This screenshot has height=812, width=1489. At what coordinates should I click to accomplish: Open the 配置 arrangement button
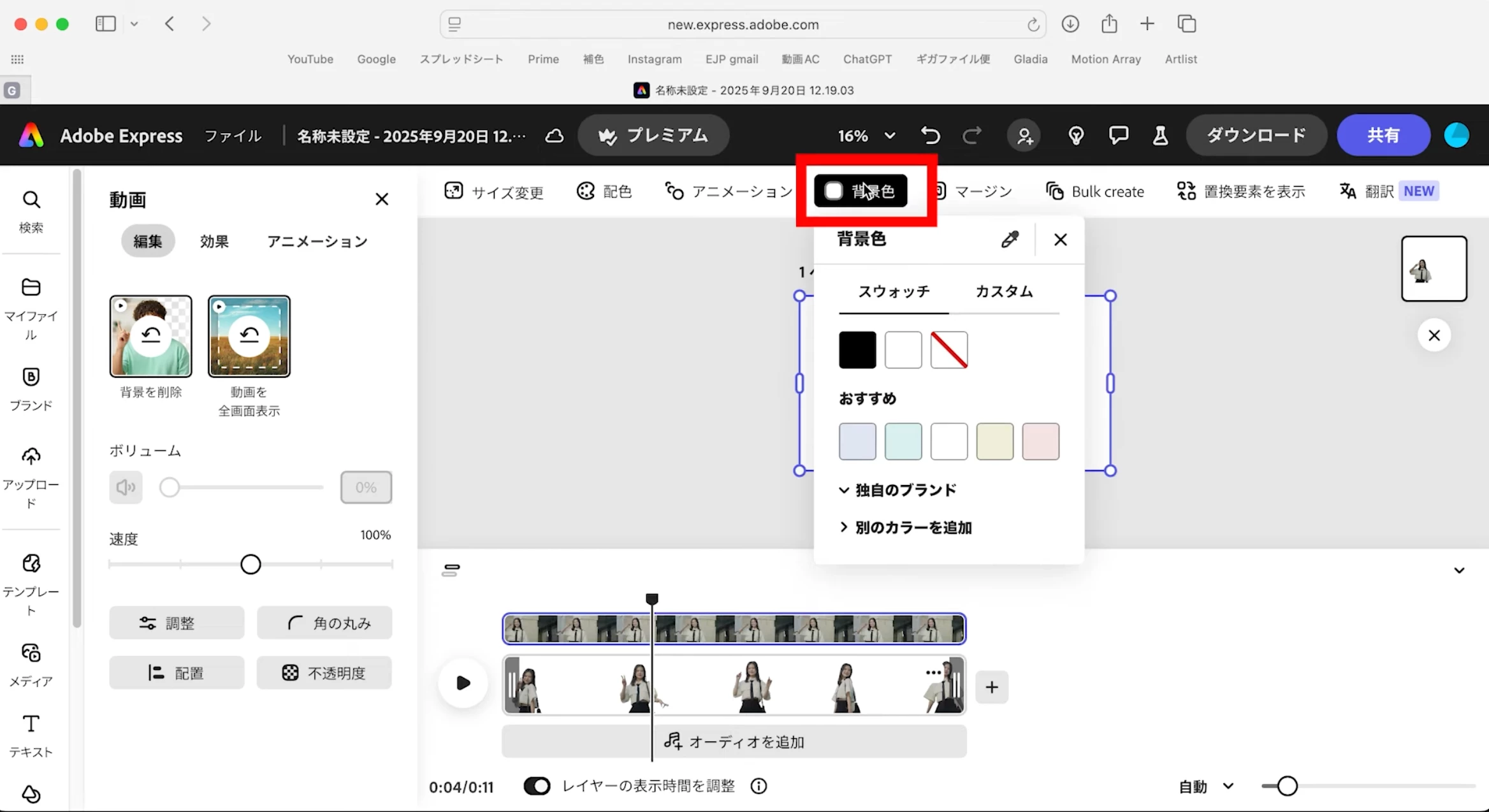pyautogui.click(x=177, y=672)
